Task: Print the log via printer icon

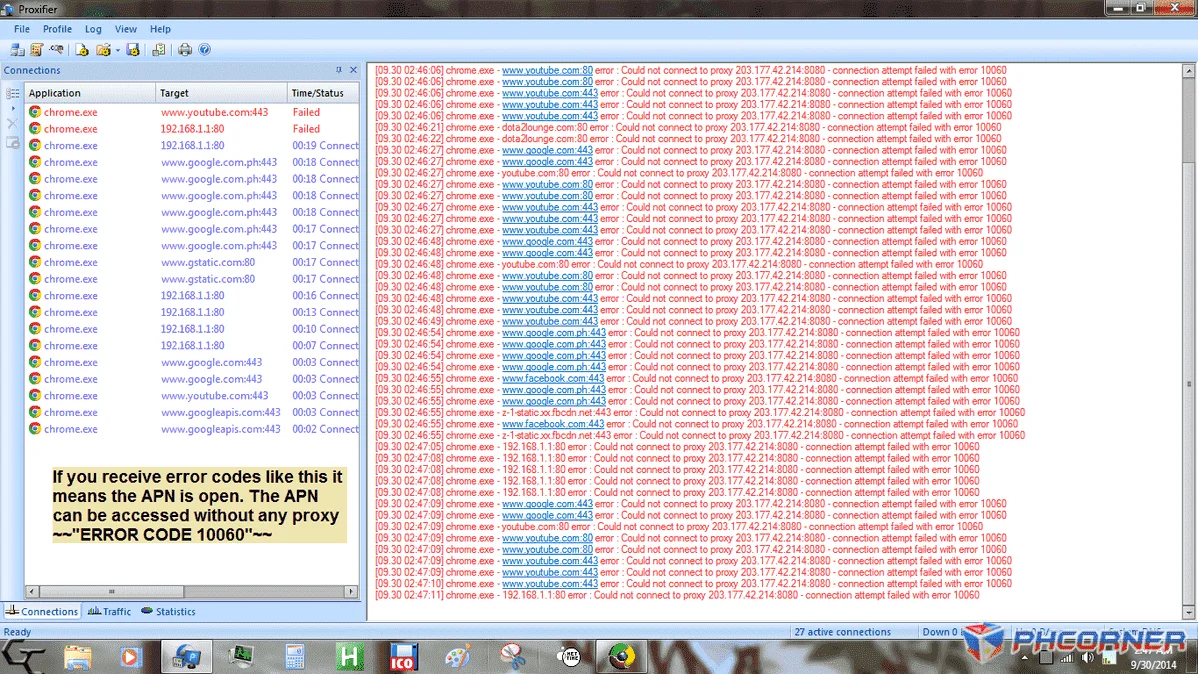Action: pyautogui.click(x=185, y=50)
